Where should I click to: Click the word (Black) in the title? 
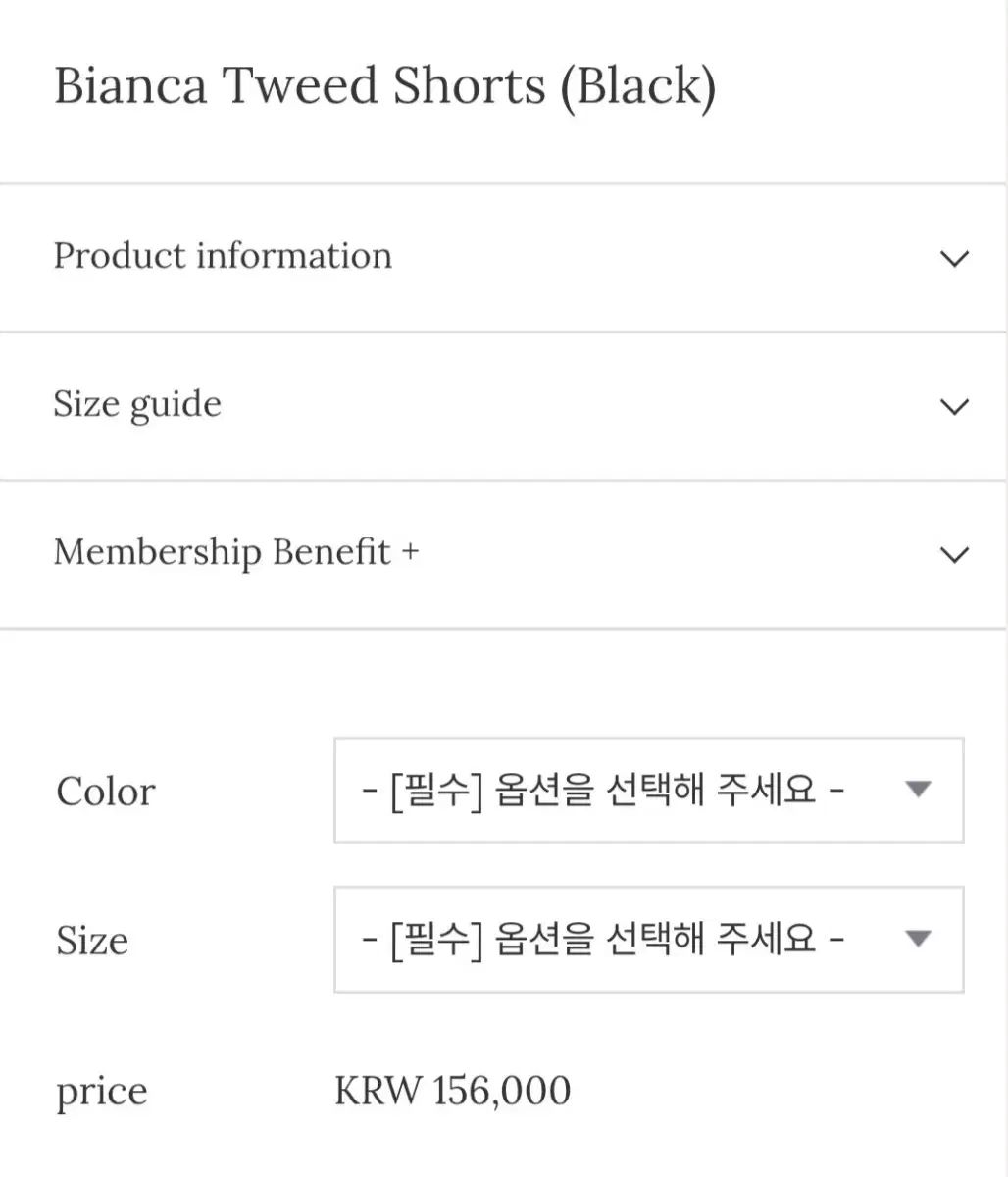(x=637, y=86)
